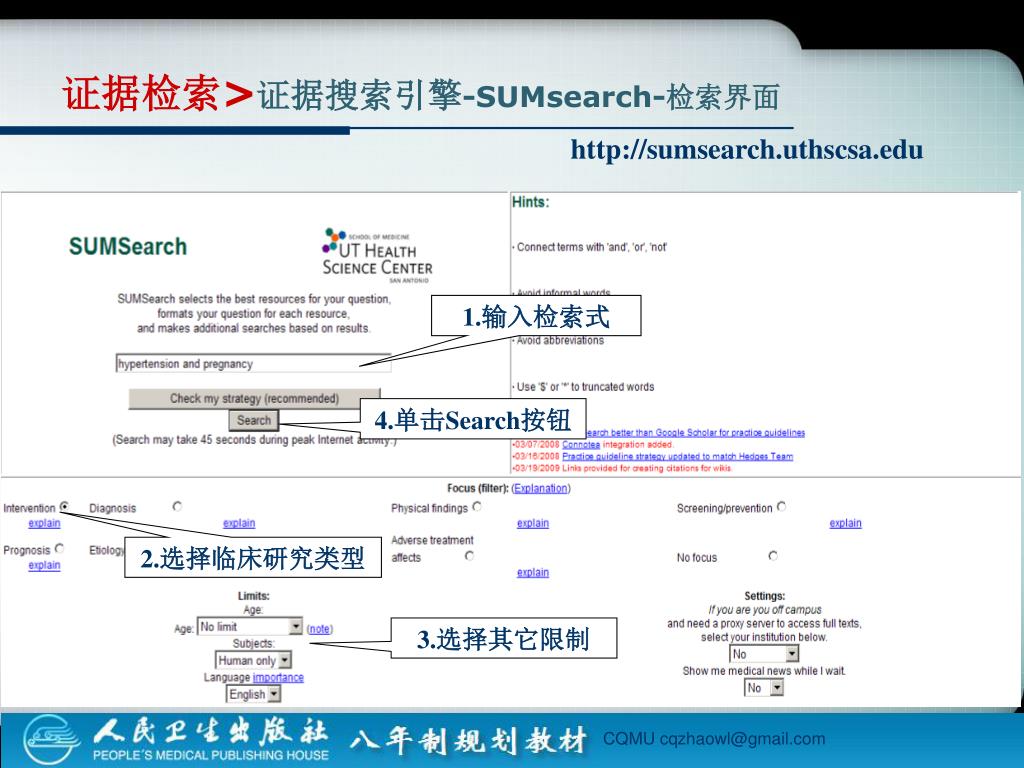Open the Age limit dropdown
The height and width of the screenshot is (768, 1024).
point(250,627)
